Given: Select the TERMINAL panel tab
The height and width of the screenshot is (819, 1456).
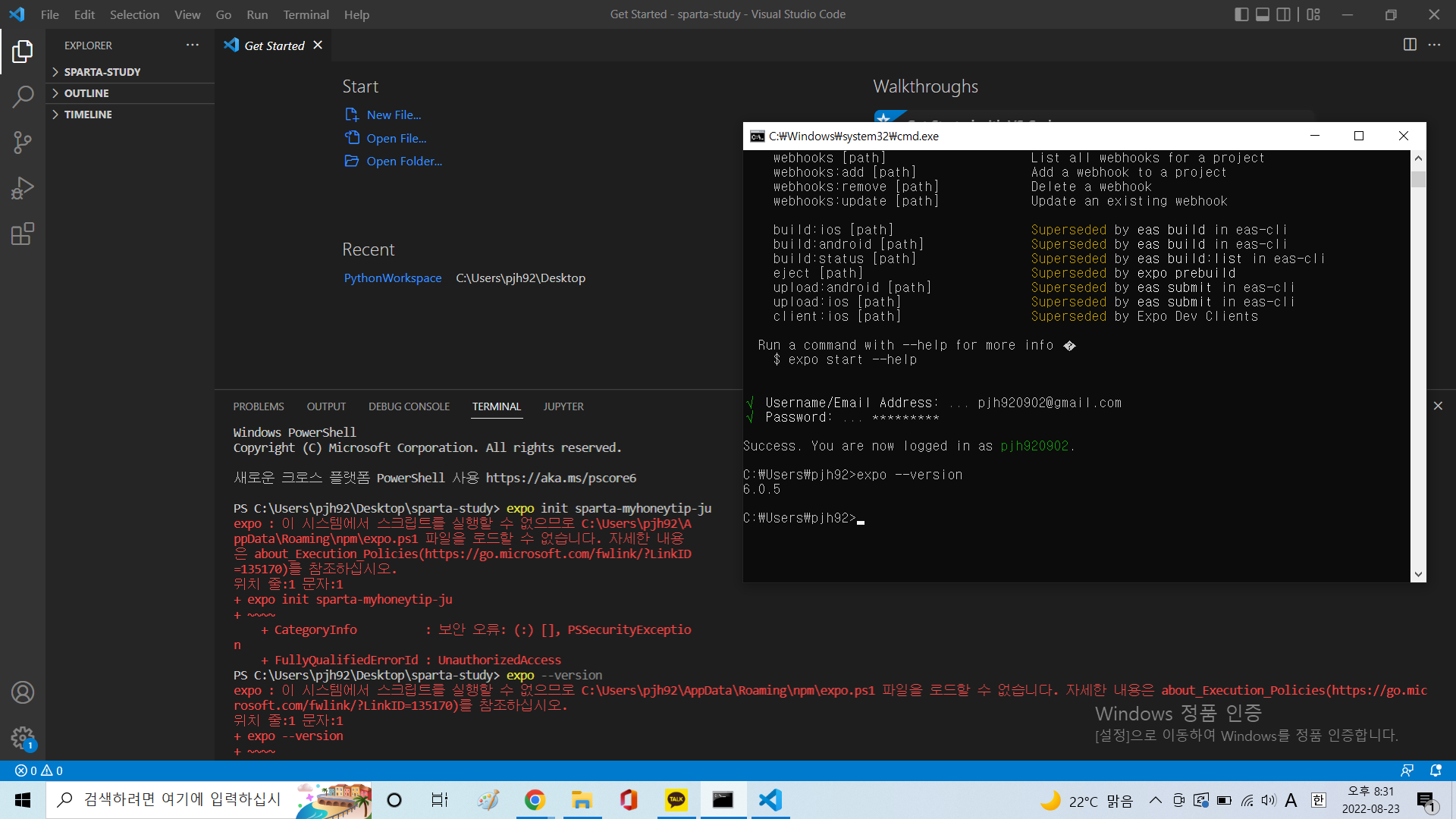Looking at the screenshot, I should (x=497, y=406).
